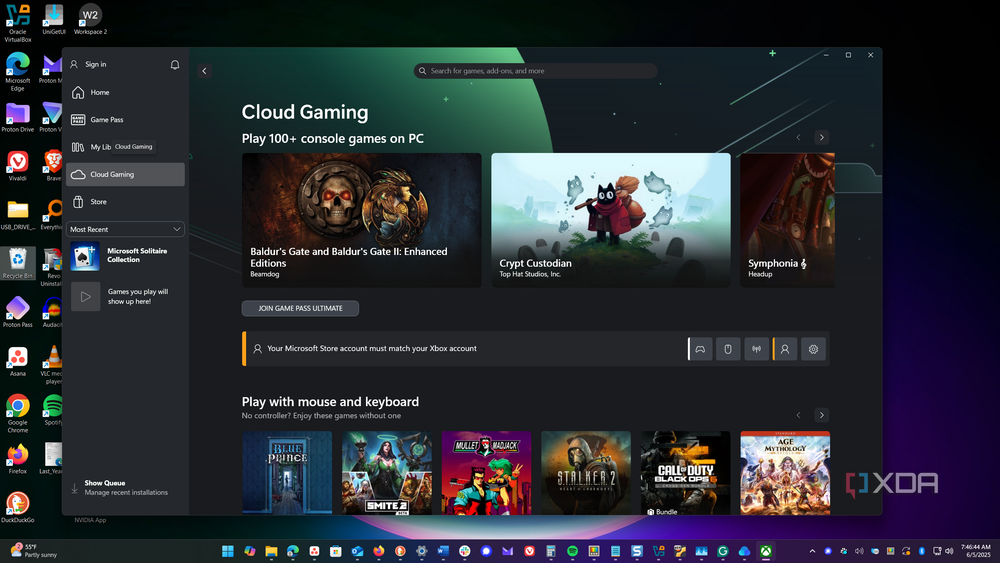Click the search games input field
This screenshot has width=1000, height=563.
(536, 71)
